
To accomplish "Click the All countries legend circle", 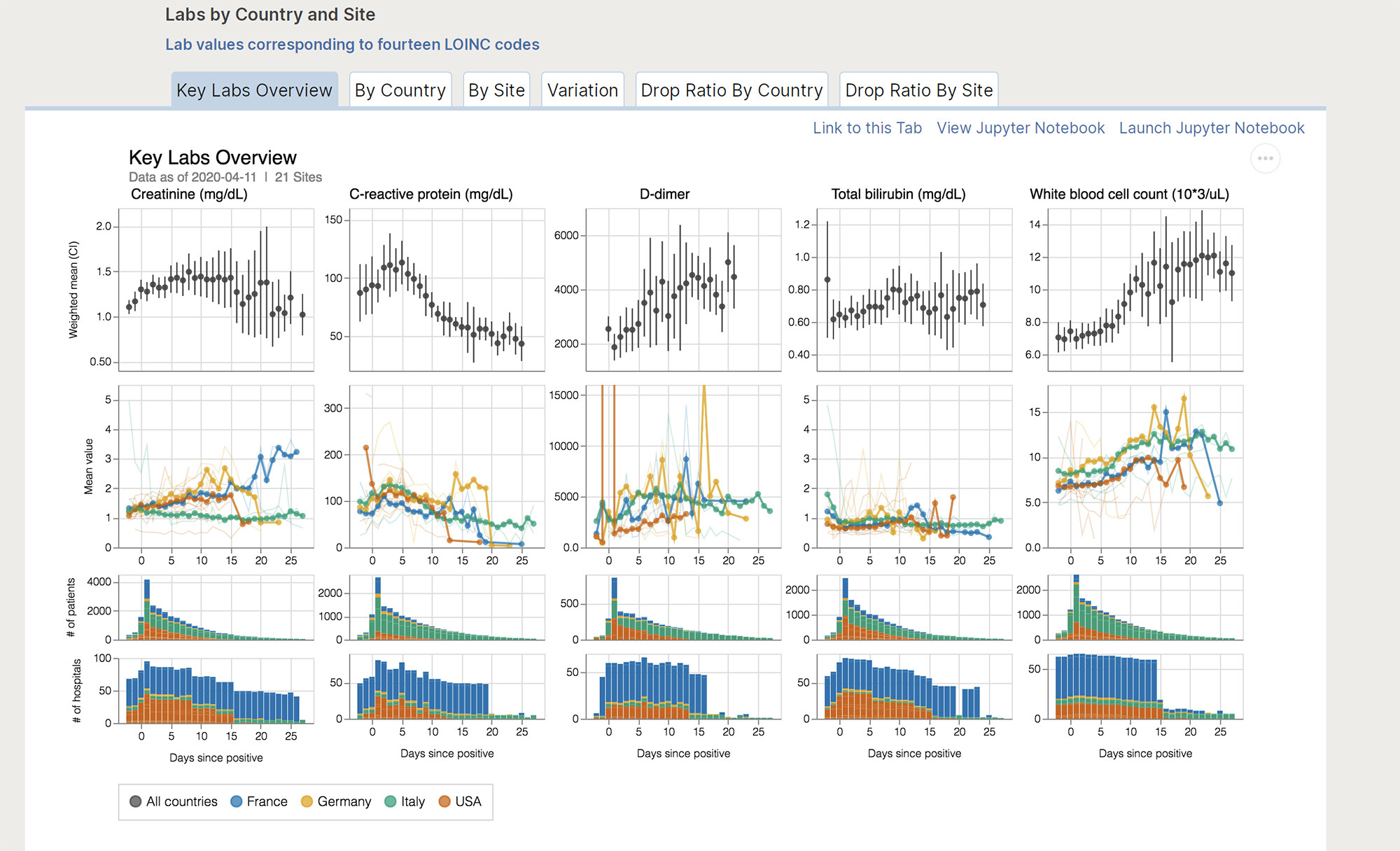I will click(x=136, y=801).
